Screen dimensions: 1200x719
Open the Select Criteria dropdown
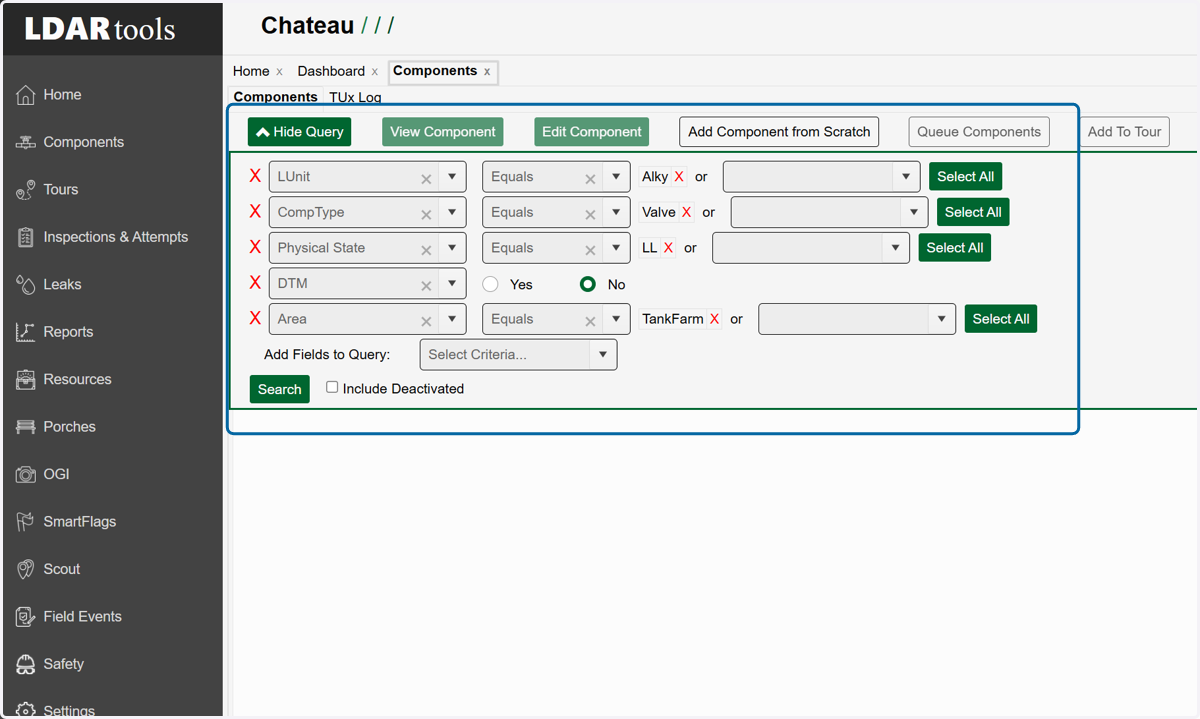point(518,354)
